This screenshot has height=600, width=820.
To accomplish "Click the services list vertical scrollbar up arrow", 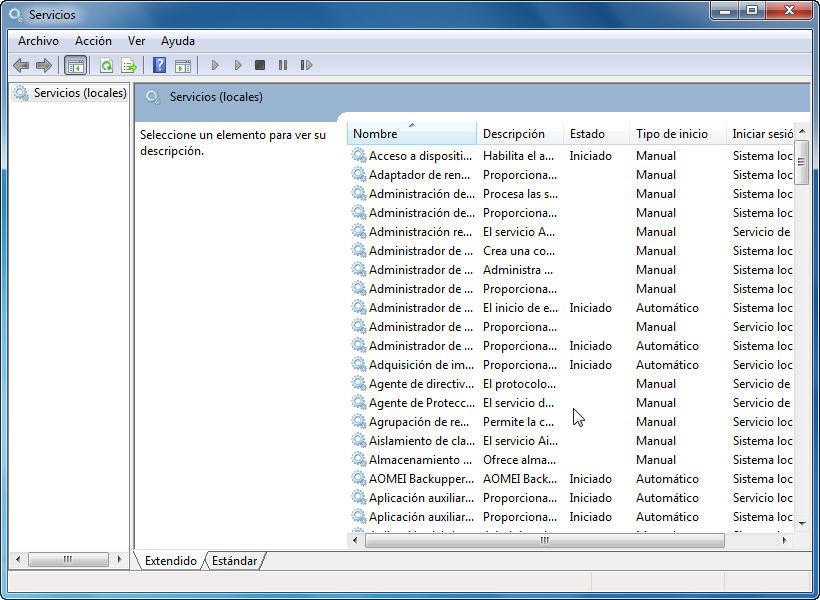I will 802,131.
